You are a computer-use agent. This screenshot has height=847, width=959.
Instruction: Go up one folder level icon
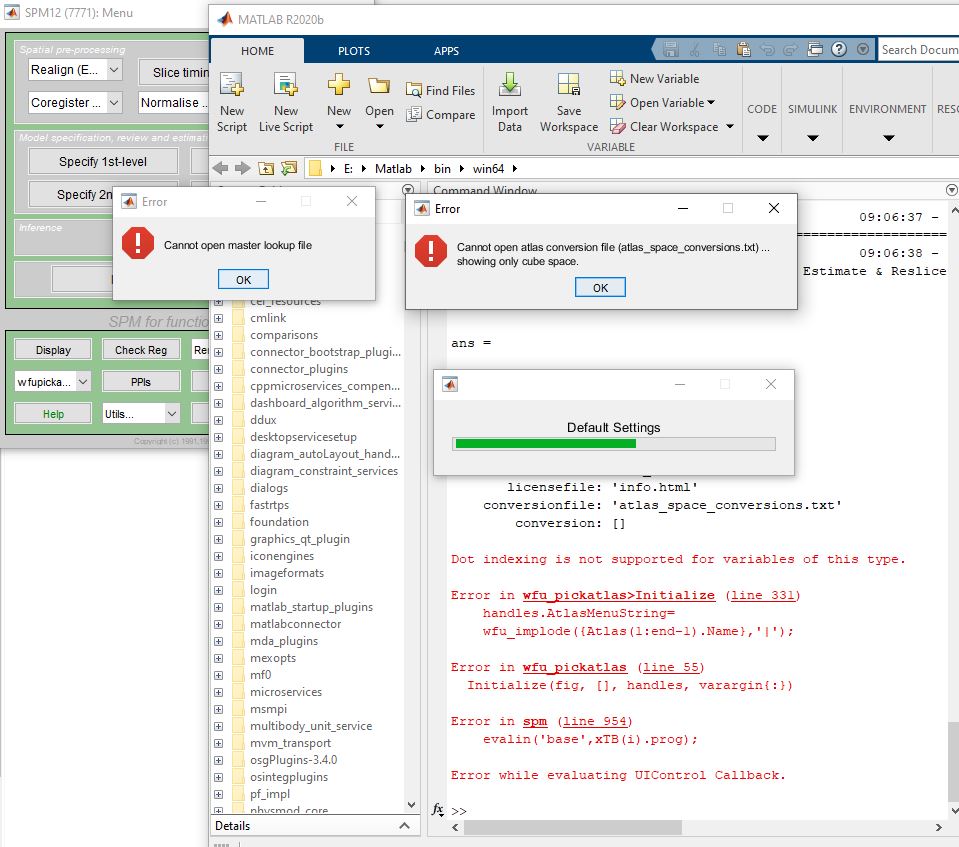[x=266, y=169]
